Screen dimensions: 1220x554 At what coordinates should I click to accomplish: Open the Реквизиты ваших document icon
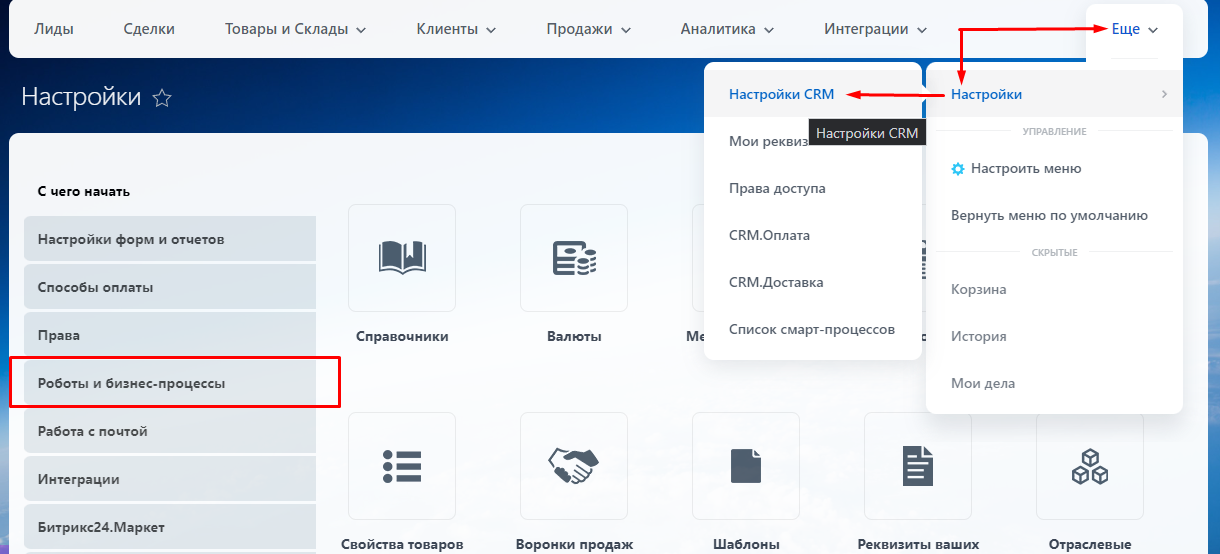pyautogui.click(x=918, y=466)
